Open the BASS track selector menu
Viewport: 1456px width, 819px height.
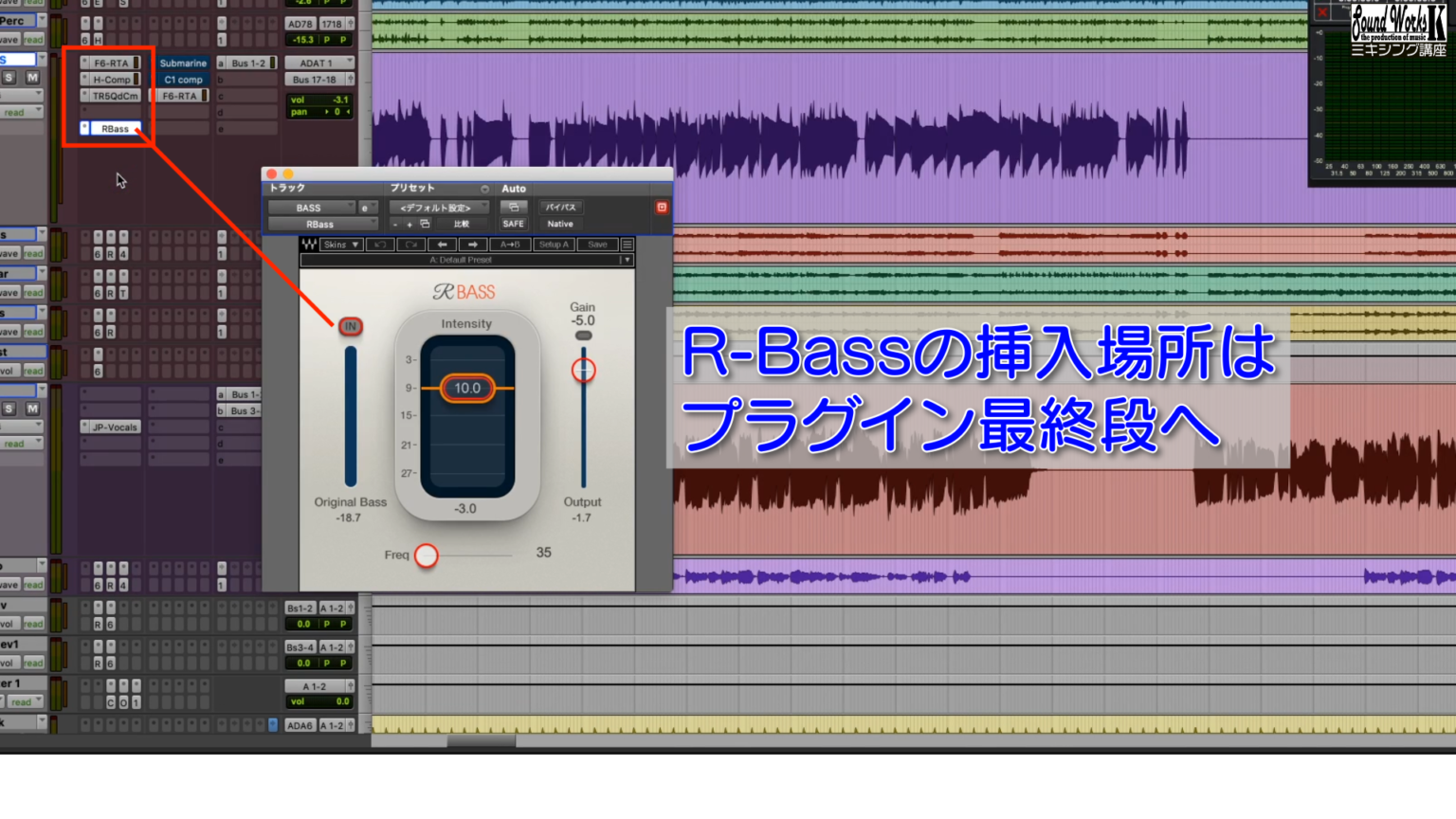click(x=313, y=207)
